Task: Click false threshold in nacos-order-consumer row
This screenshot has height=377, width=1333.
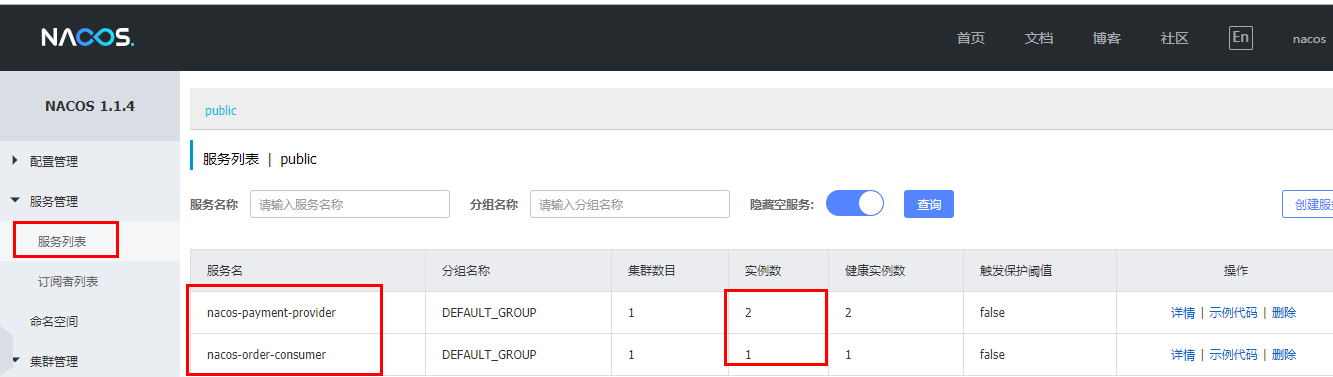Action: [992, 355]
